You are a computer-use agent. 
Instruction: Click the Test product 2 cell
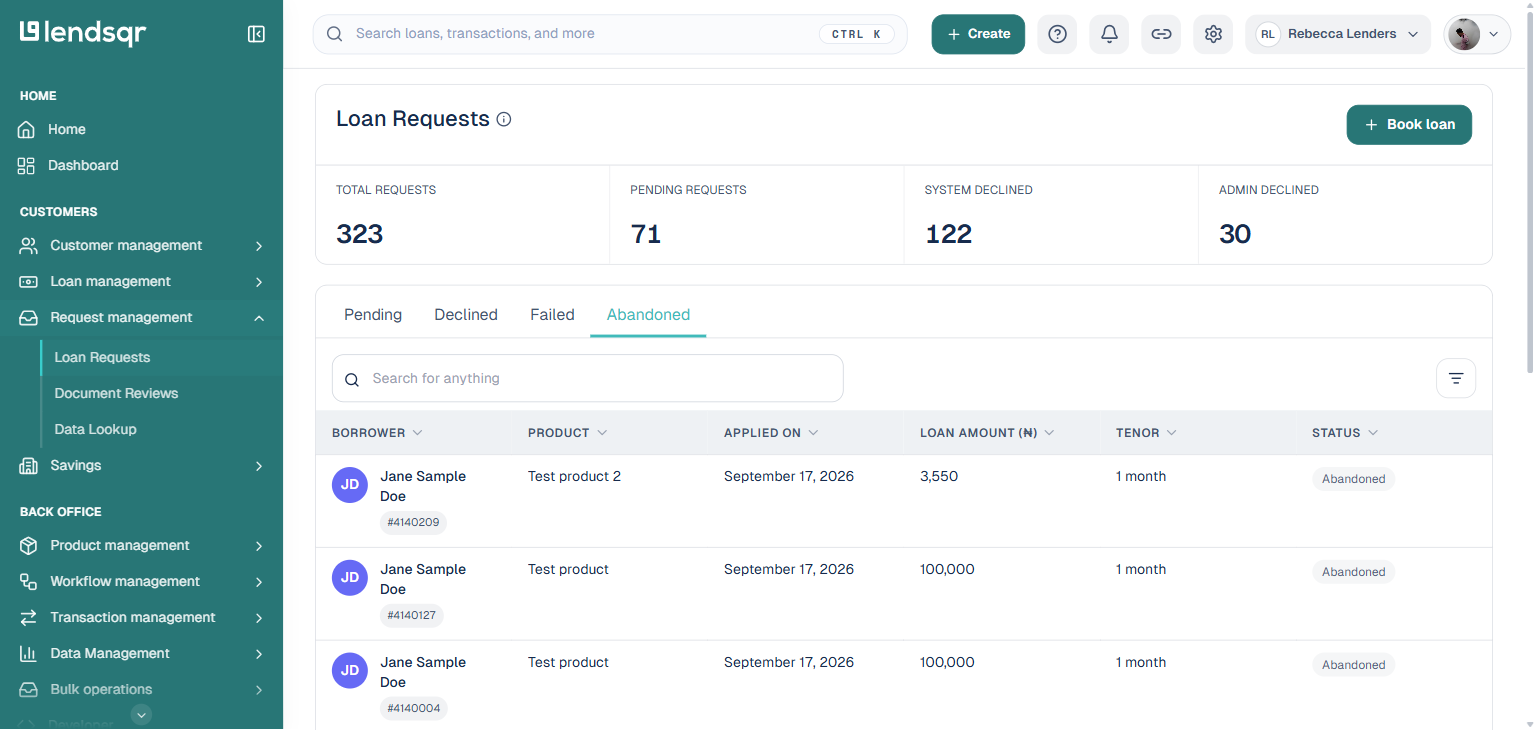[574, 477]
